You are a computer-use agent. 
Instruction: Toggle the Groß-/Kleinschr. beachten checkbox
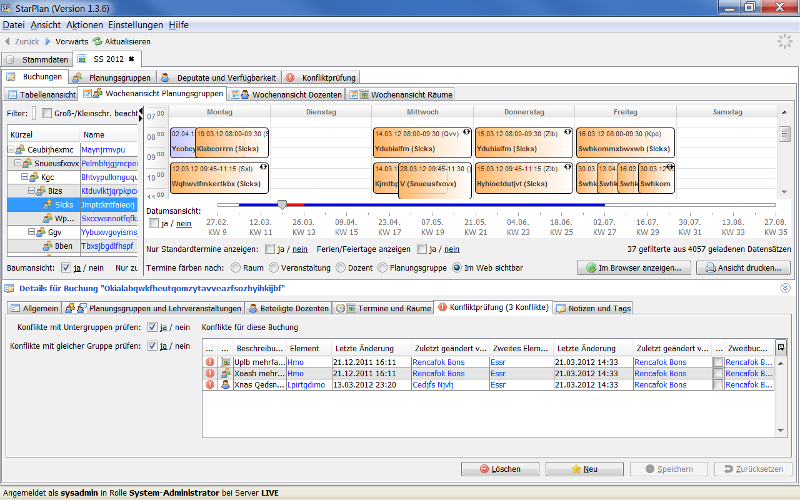47,113
